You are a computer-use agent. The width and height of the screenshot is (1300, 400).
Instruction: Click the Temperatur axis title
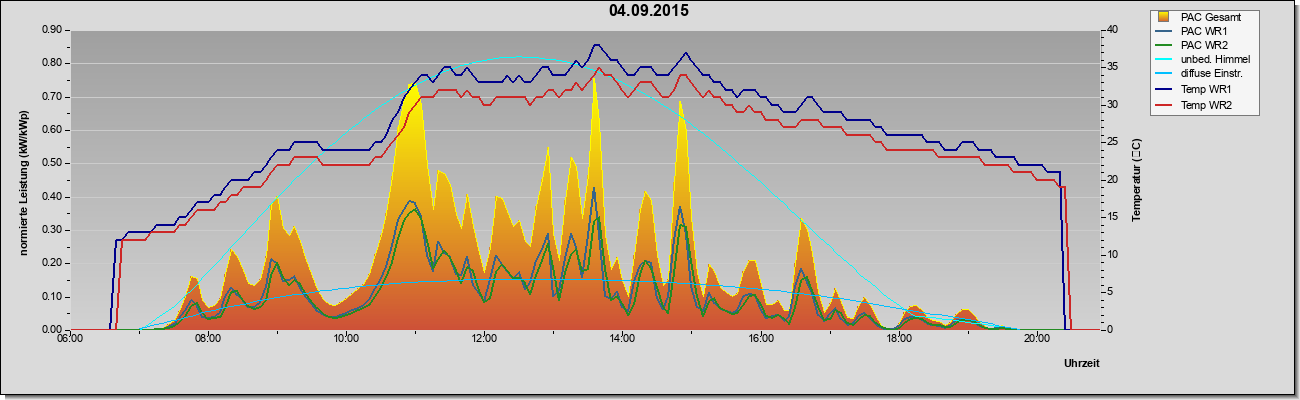click(x=1137, y=180)
